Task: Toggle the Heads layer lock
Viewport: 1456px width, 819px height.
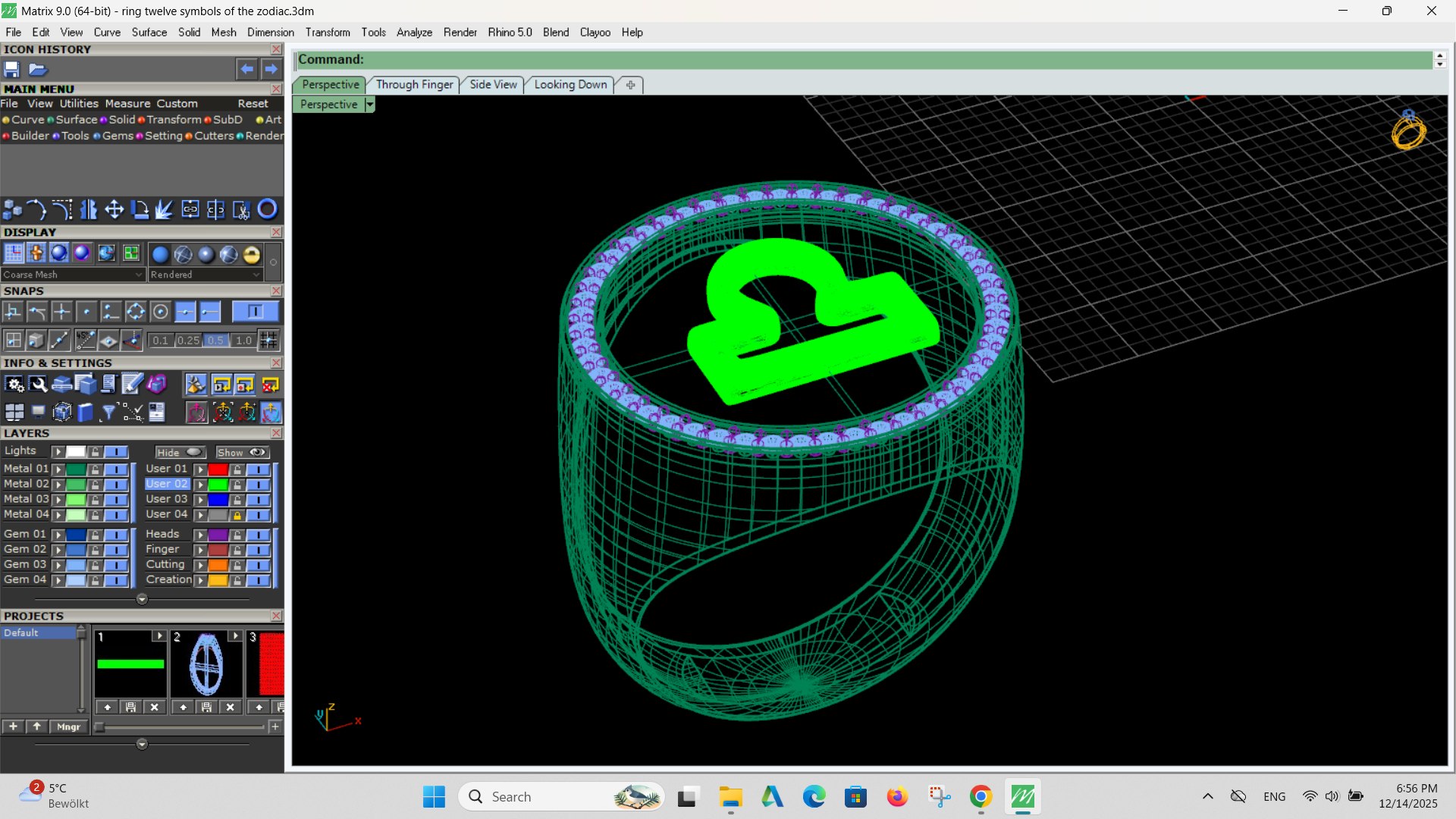Action: tap(237, 535)
